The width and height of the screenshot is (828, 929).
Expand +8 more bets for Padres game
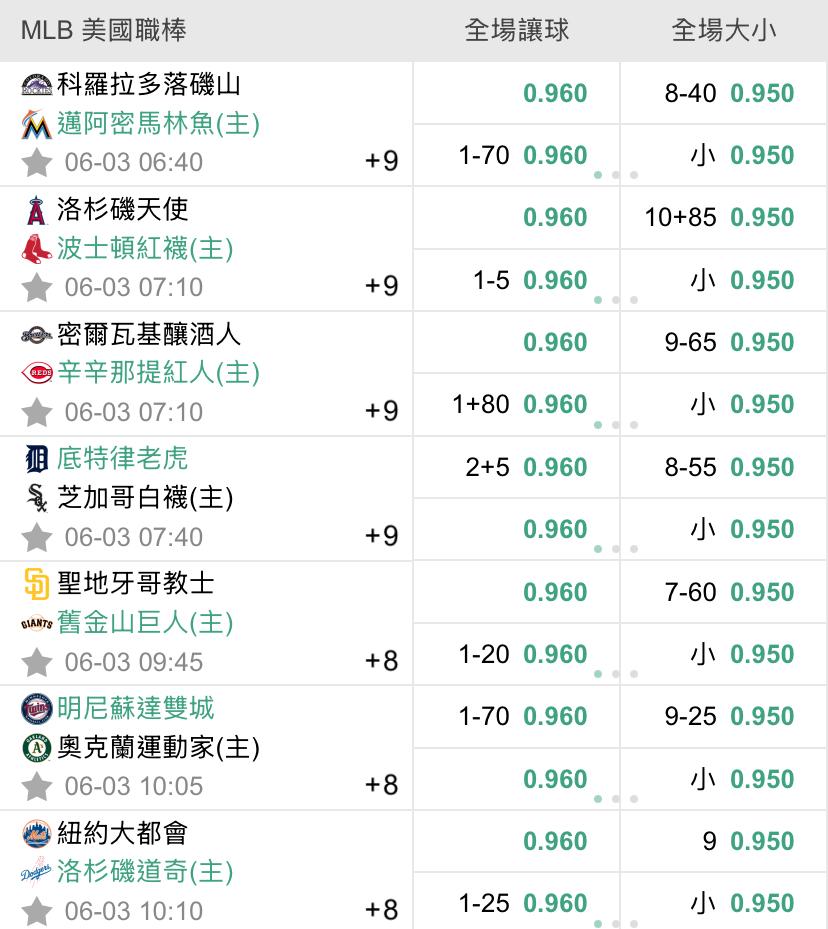(381, 661)
